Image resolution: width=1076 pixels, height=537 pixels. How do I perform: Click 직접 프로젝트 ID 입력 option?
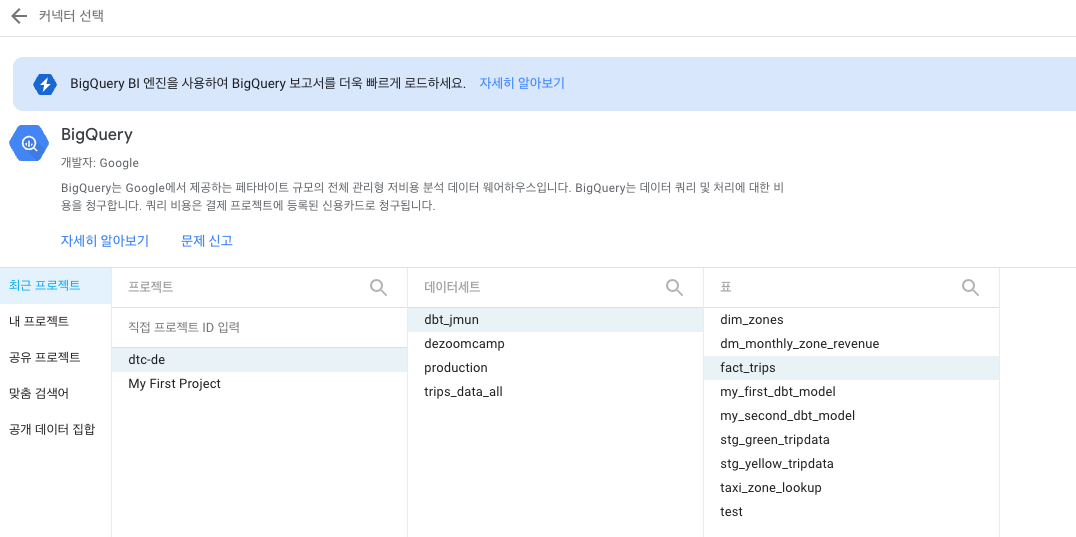pos(259,328)
